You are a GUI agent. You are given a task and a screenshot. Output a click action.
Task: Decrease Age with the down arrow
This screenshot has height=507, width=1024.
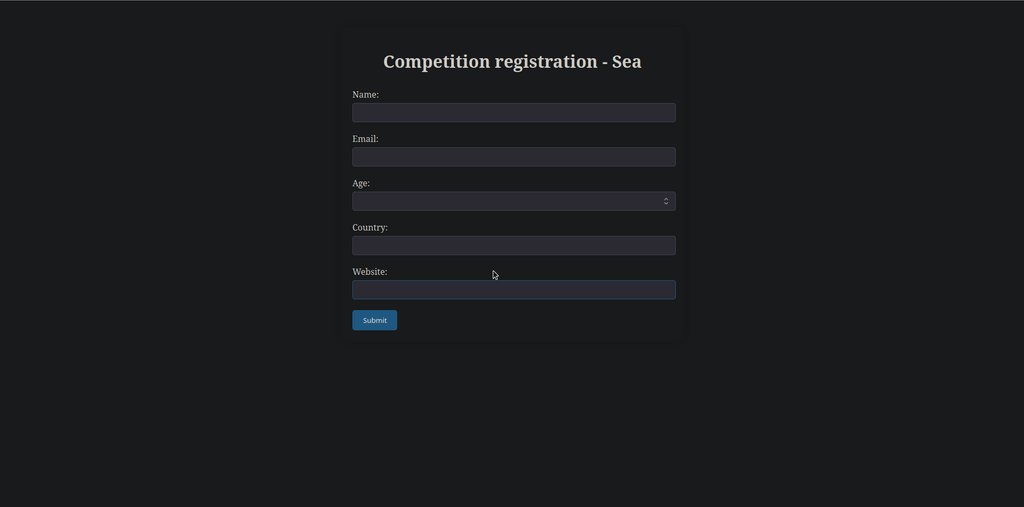[666, 204]
